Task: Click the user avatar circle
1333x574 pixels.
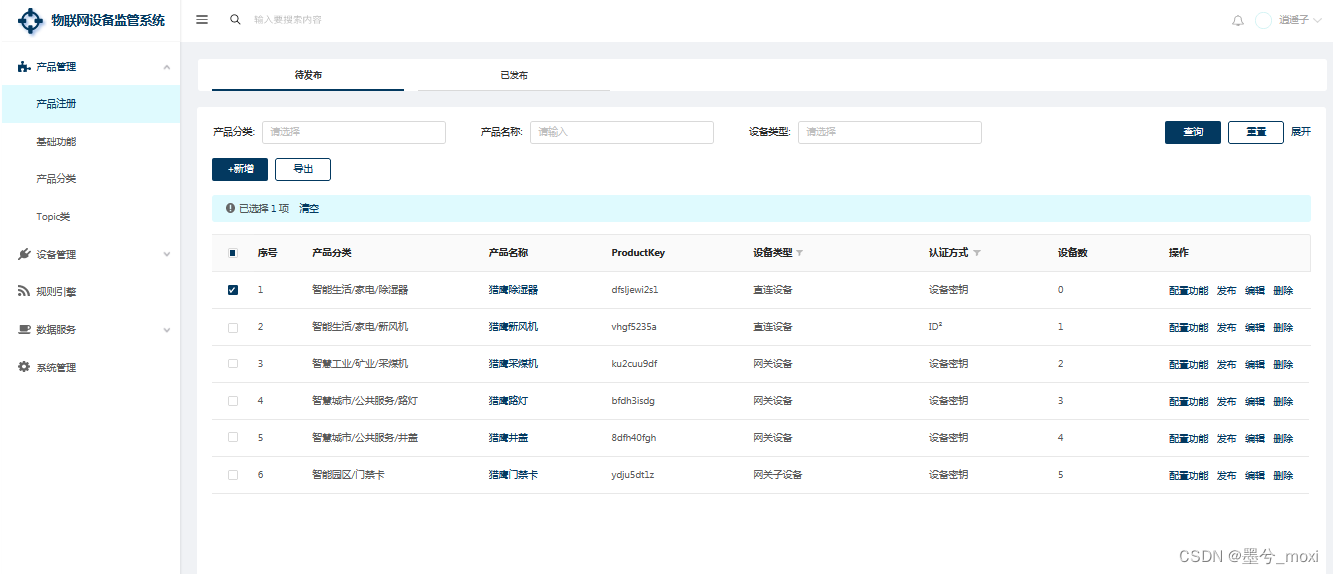Action: (x=1263, y=20)
